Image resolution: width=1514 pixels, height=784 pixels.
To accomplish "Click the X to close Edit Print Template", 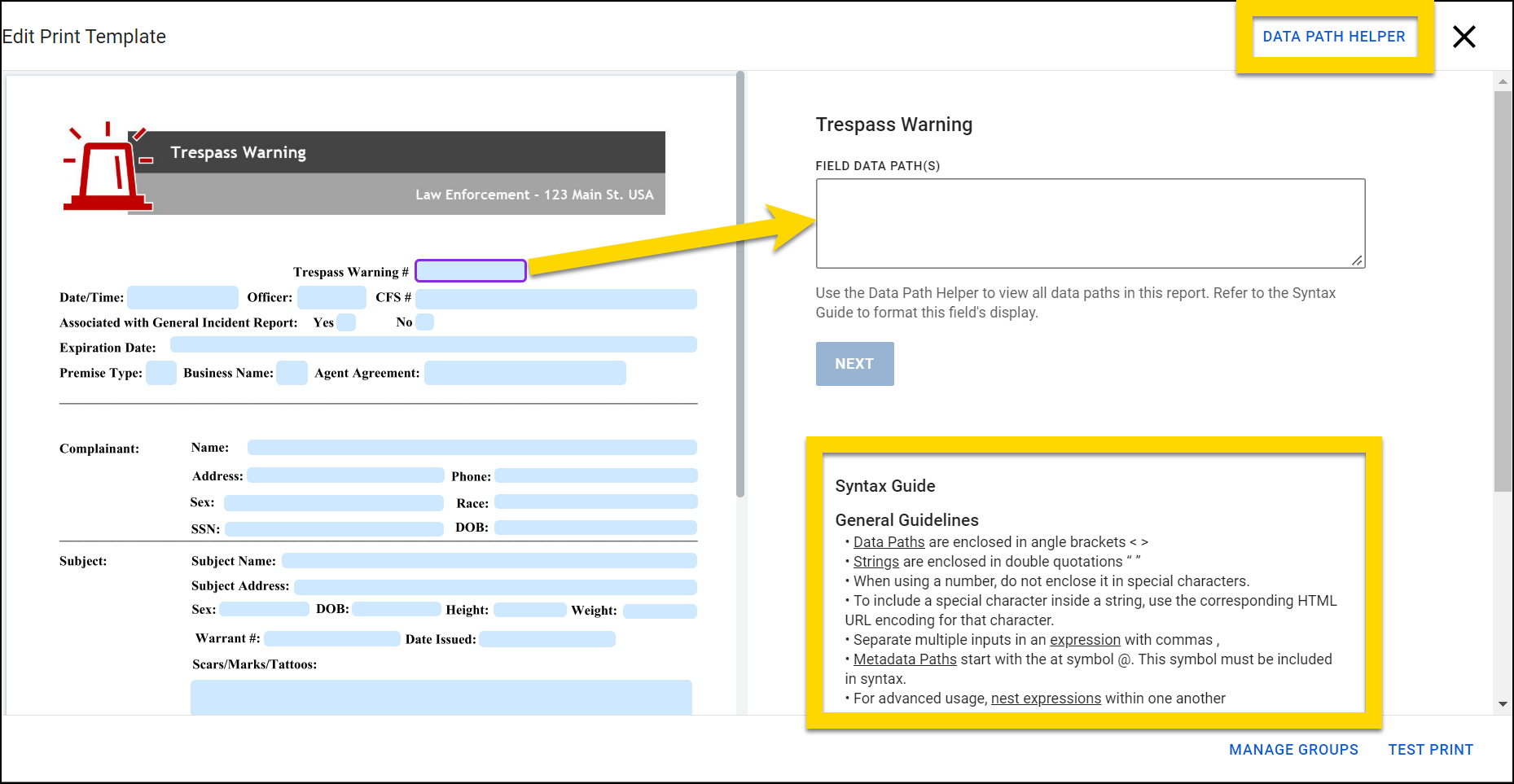I will pyautogui.click(x=1464, y=37).
